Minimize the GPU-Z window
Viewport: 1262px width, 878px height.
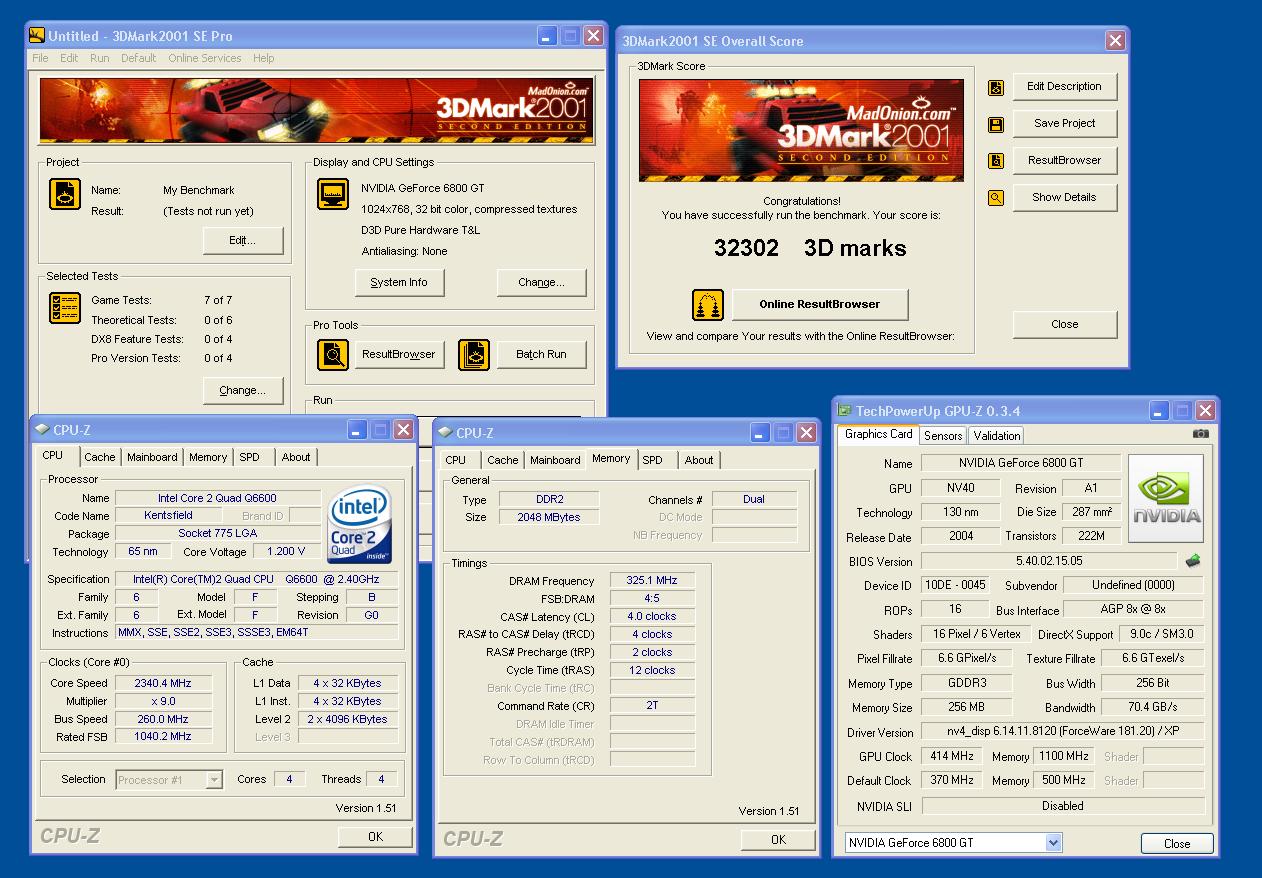pyautogui.click(x=1159, y=411)
